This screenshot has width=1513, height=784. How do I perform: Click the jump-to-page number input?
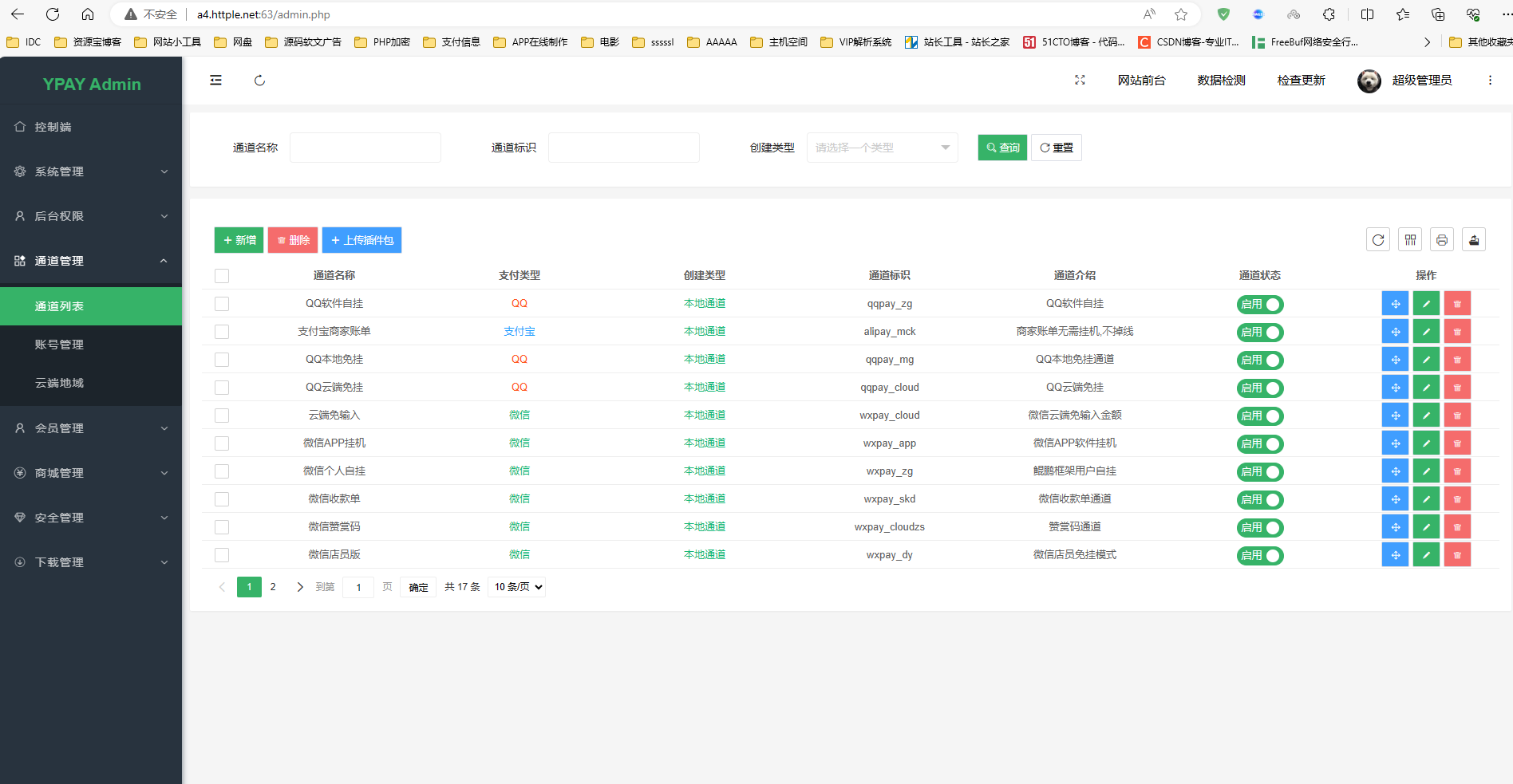coord(358,587)
